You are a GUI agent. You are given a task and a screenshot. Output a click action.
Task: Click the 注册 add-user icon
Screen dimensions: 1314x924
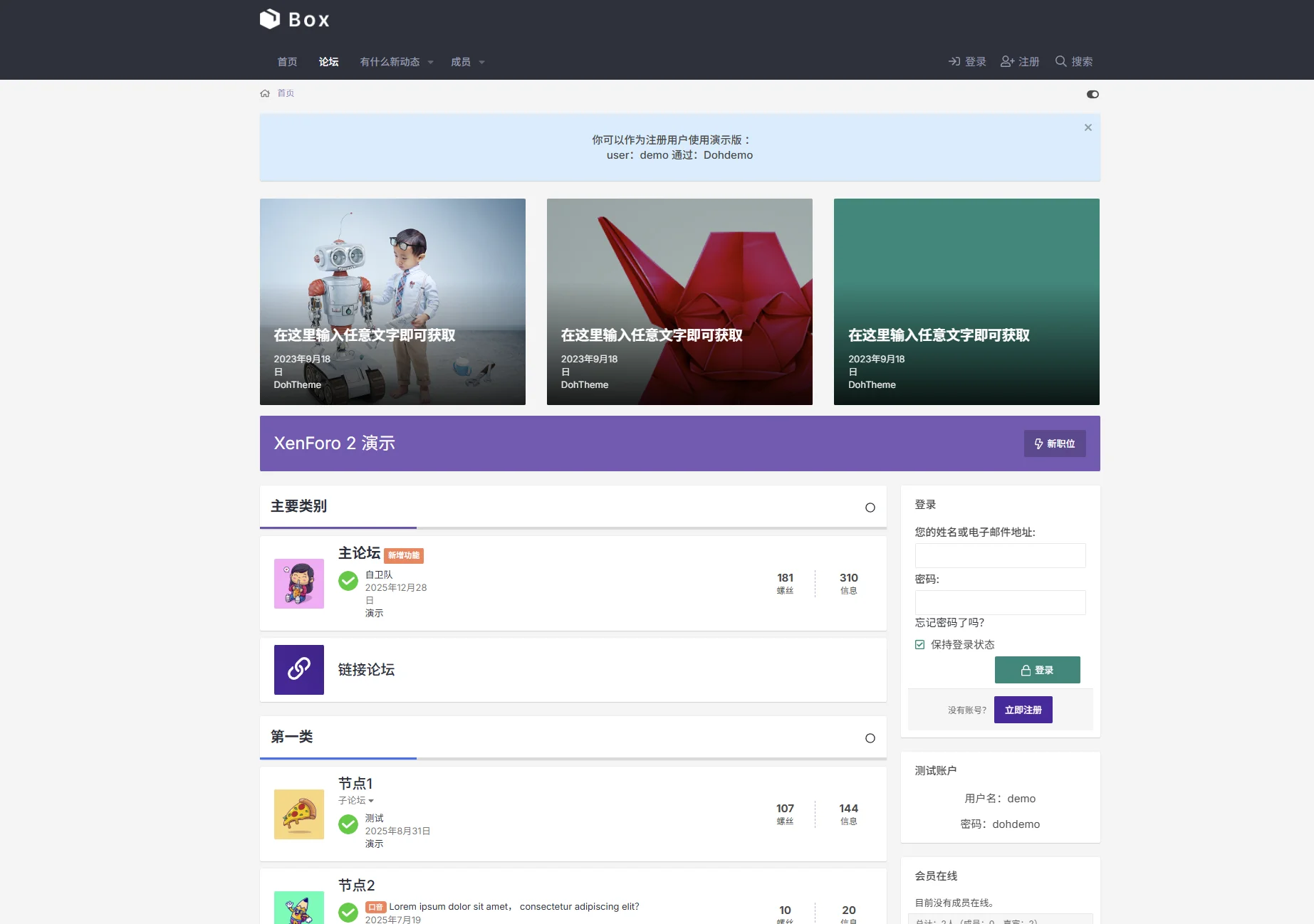point(1007,61)
